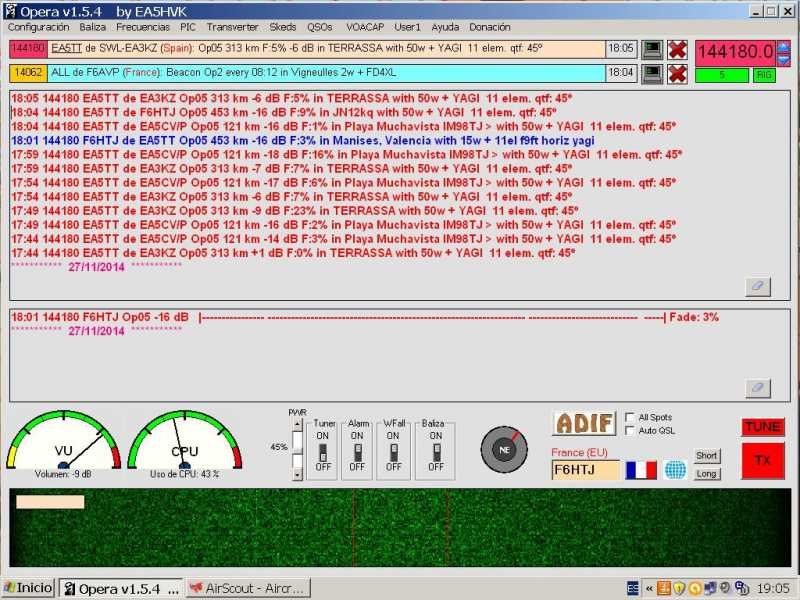The image size is (800, 600).
Task: Click the EA5TT callsign link in the top spot
Action: (66, 48)
